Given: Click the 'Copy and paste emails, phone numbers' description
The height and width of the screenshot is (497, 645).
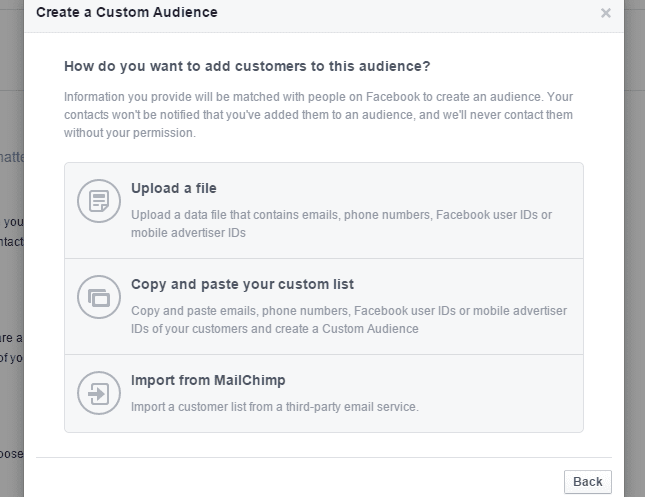Looking at the screenshot, I should click(349, 320).
